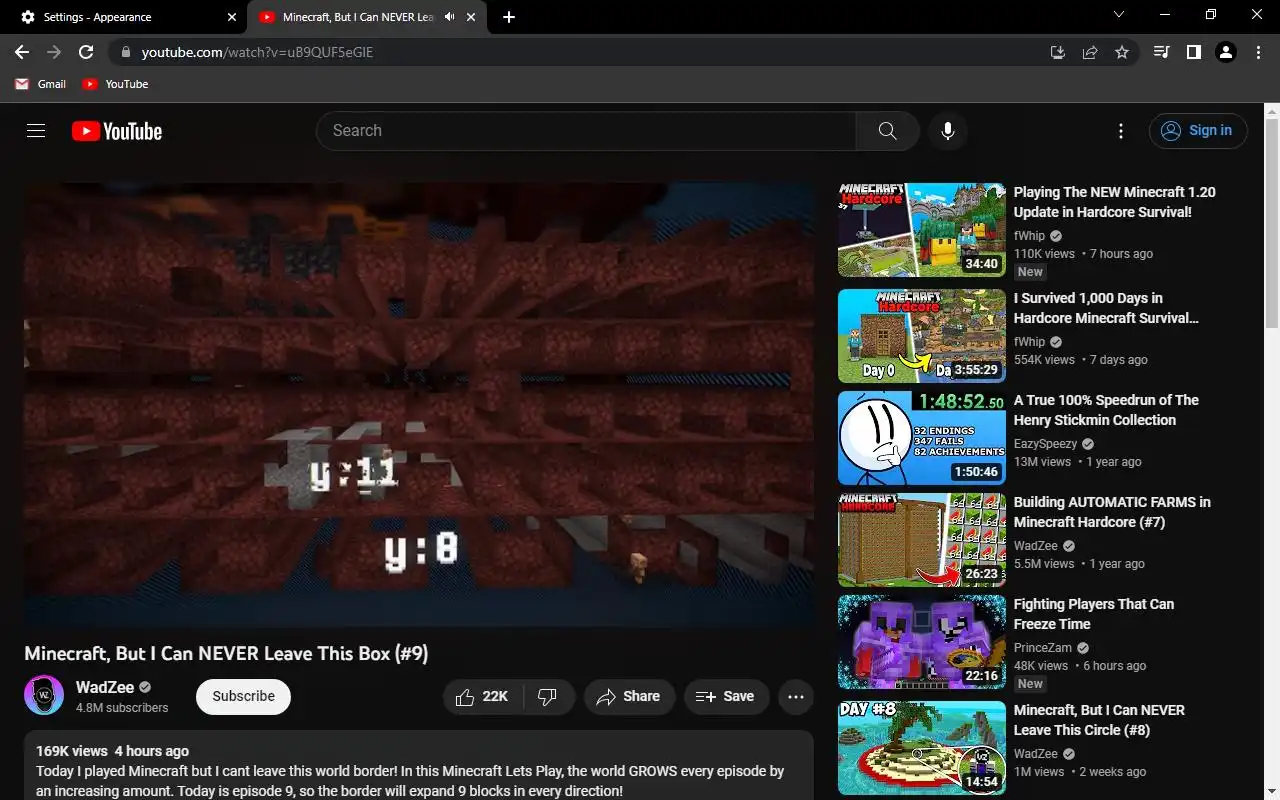Save video to playlist
1280x800 pixels.
pyautogui.click(x=726, y=697)
